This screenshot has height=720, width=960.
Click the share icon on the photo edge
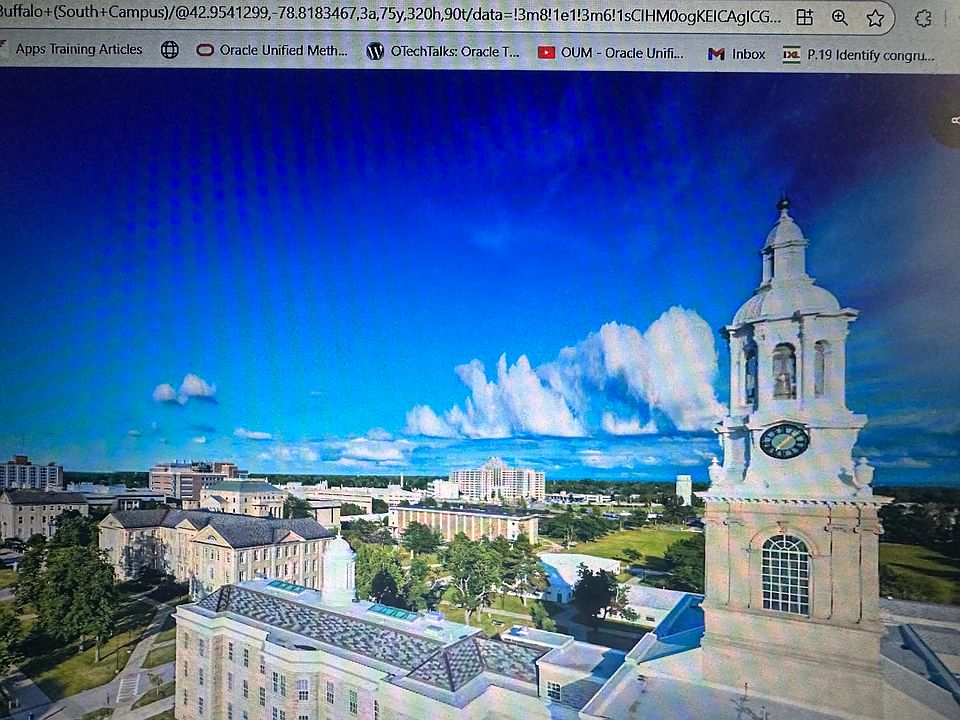tap(953, 120)
